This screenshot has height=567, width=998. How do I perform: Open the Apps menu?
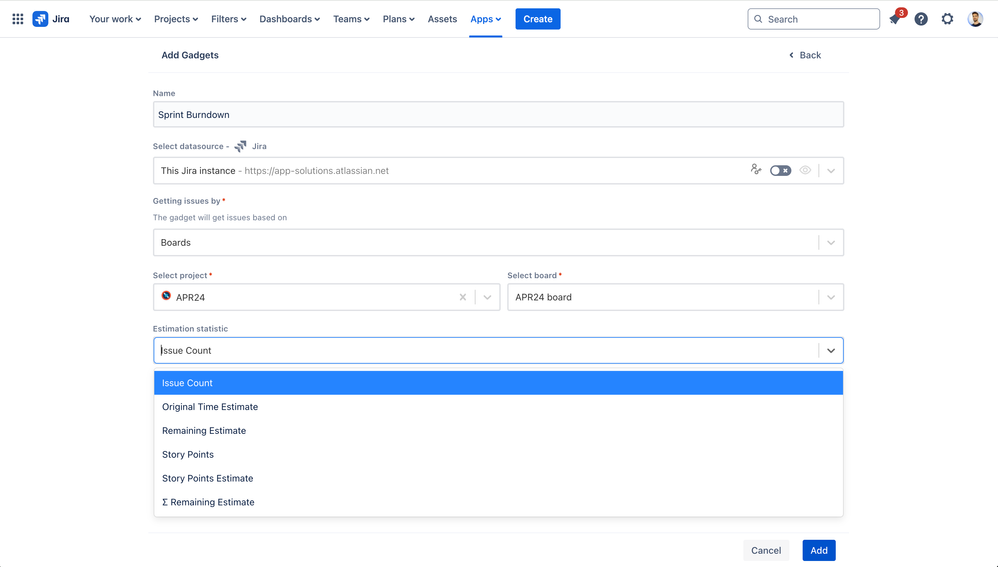tap(486, 19)
